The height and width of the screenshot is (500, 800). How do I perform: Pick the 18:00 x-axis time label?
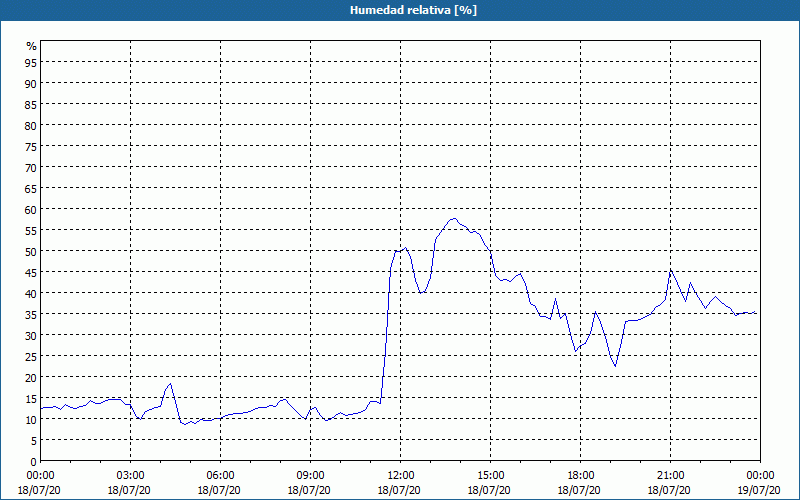pyautogui.click(x=579, y=476)
